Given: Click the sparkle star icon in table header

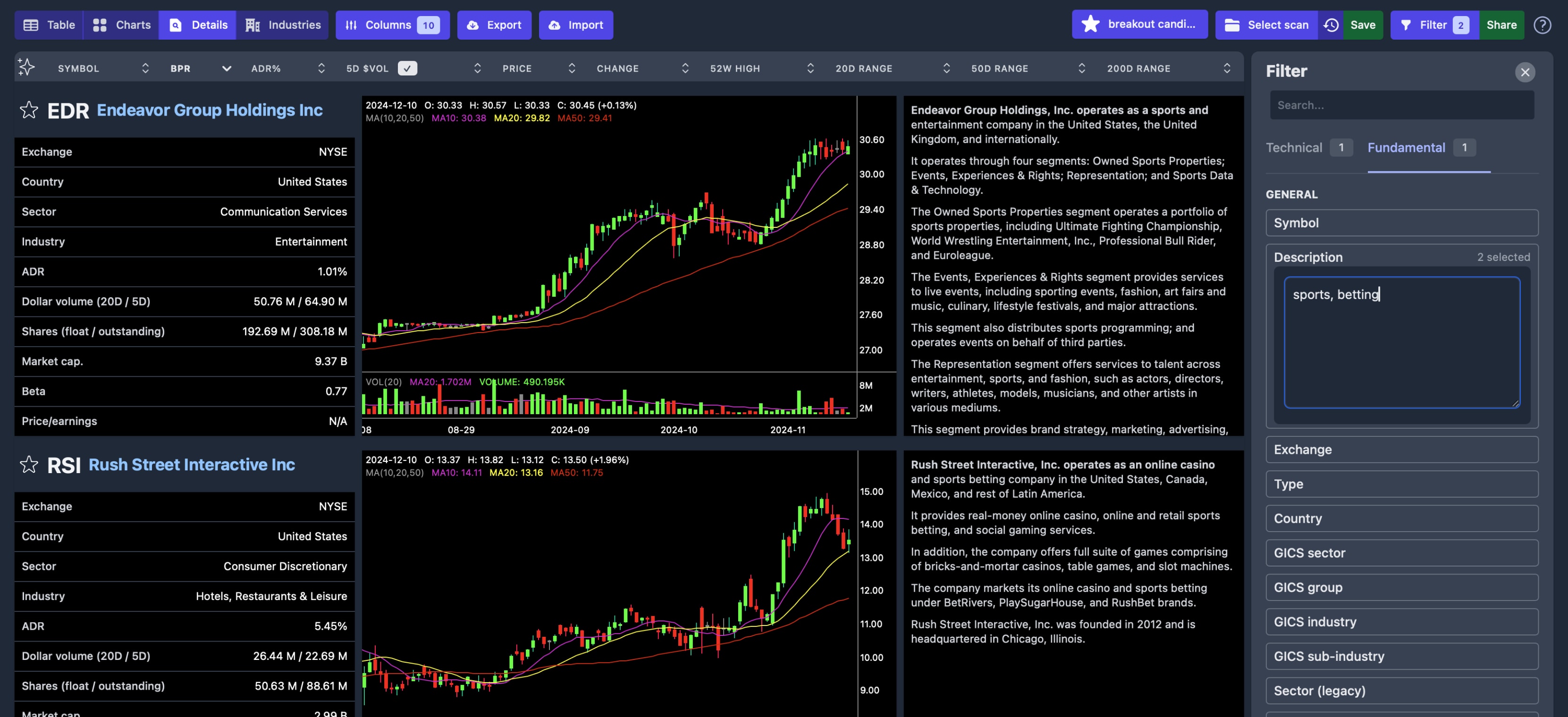Looking at the screenshot, I should click(26, 67).
